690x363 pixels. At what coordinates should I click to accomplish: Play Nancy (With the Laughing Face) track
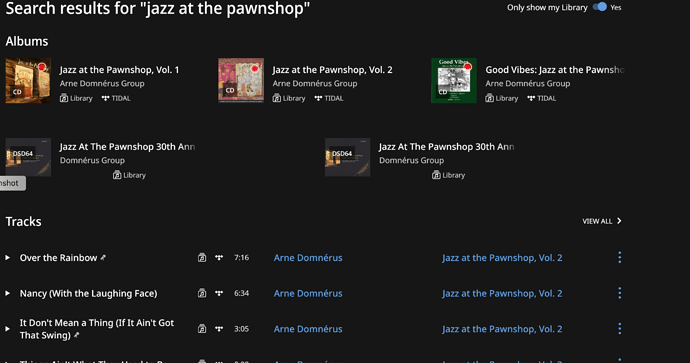tap(7, 293)
